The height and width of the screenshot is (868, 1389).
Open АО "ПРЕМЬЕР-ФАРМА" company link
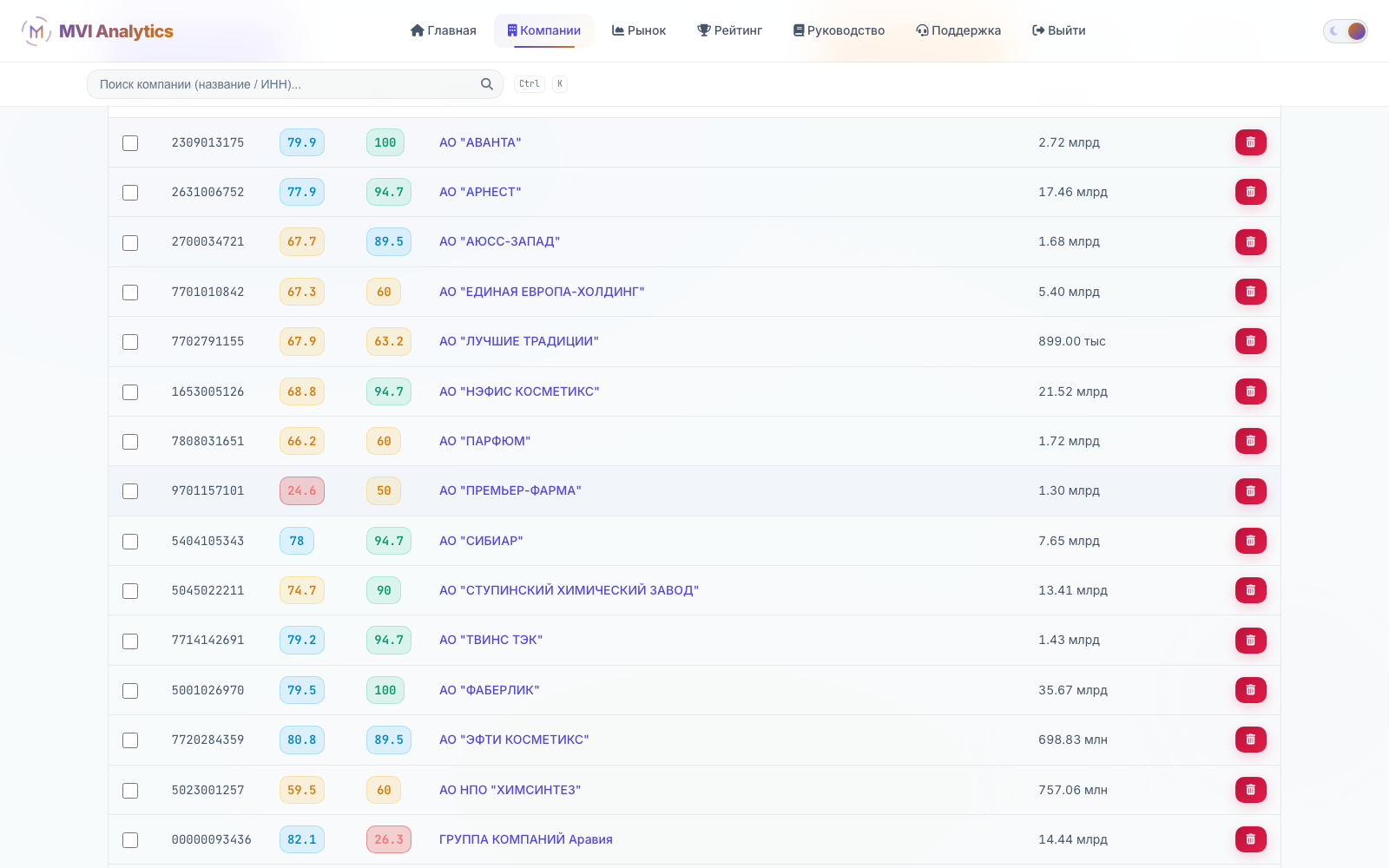click(510, 490)
